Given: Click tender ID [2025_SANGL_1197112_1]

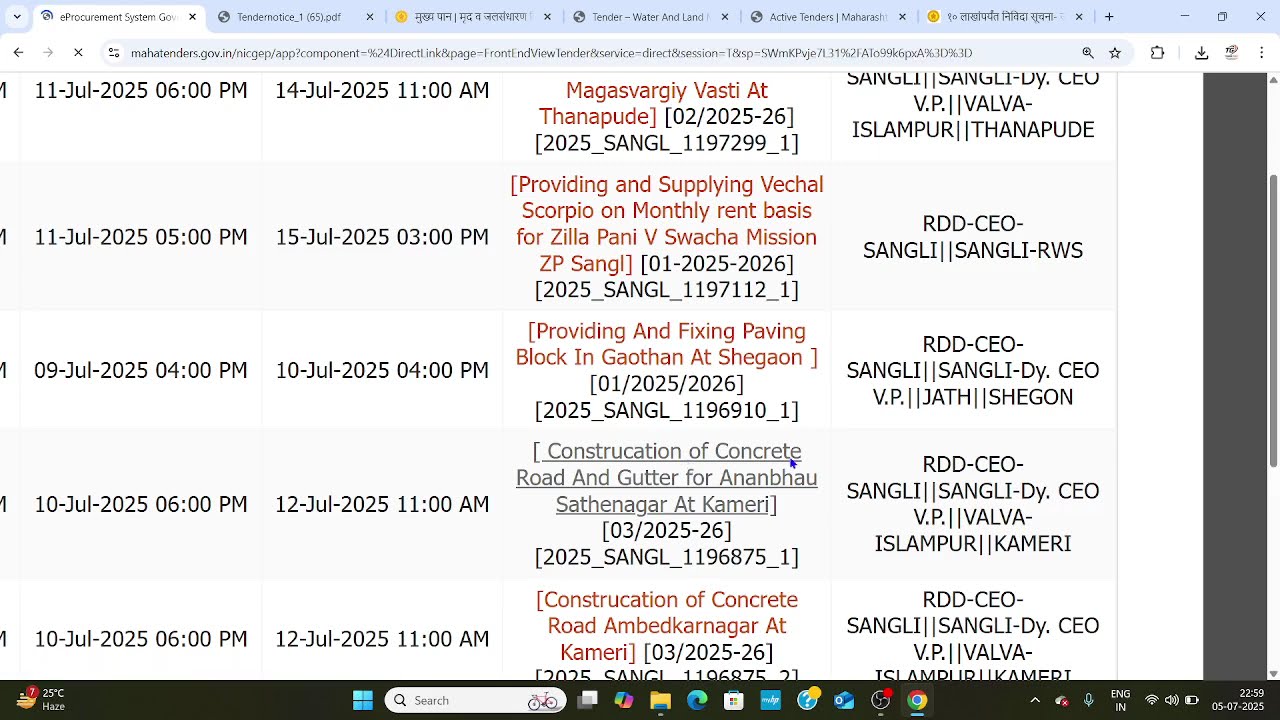Looking at the screenshot, I should [x=666, y=290].
